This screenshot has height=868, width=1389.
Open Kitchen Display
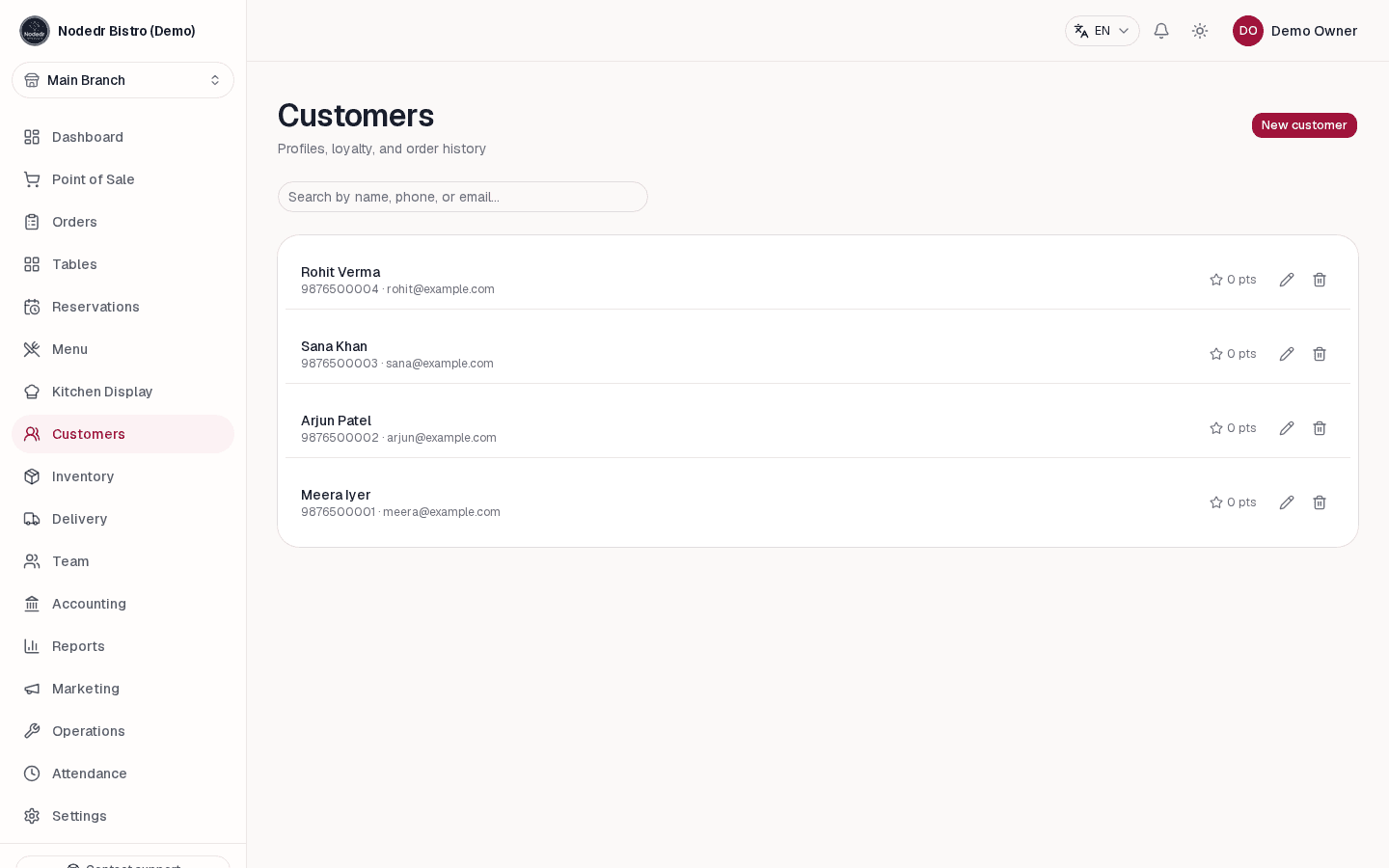(x=123, y=392)
